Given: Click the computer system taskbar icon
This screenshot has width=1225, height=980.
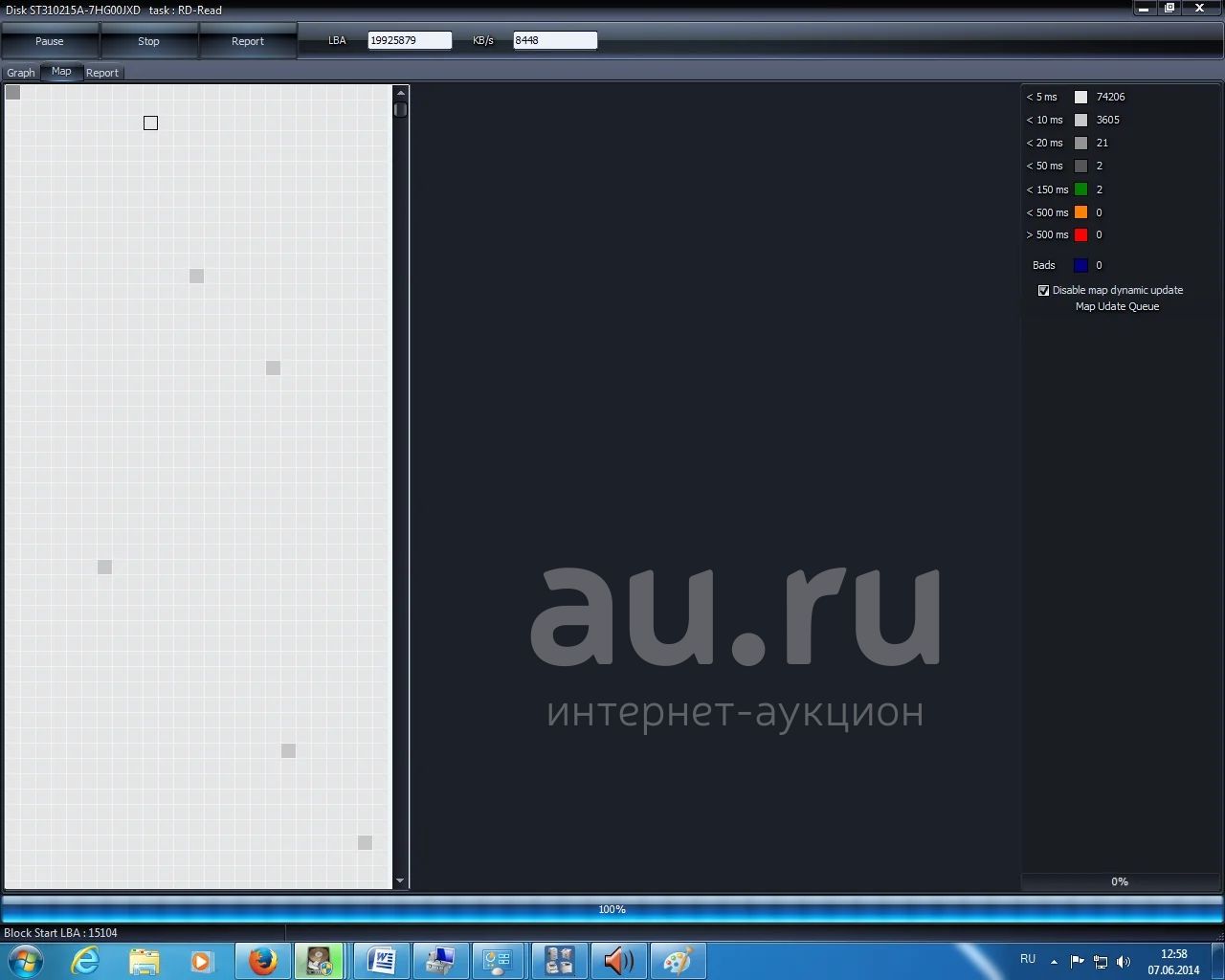Looking at the screenshot, I should click(x=440, y=961).
